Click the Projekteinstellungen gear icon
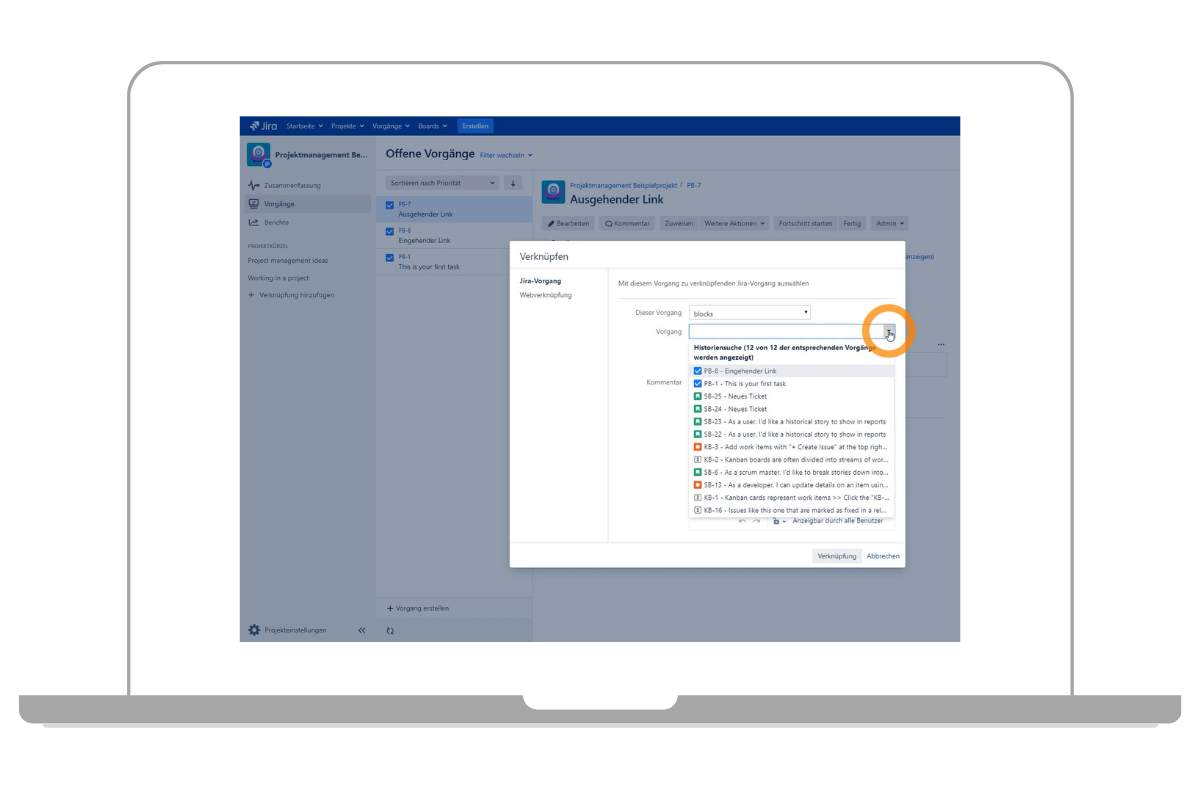This screenshot has height=790, width=1200. (254, 630)
